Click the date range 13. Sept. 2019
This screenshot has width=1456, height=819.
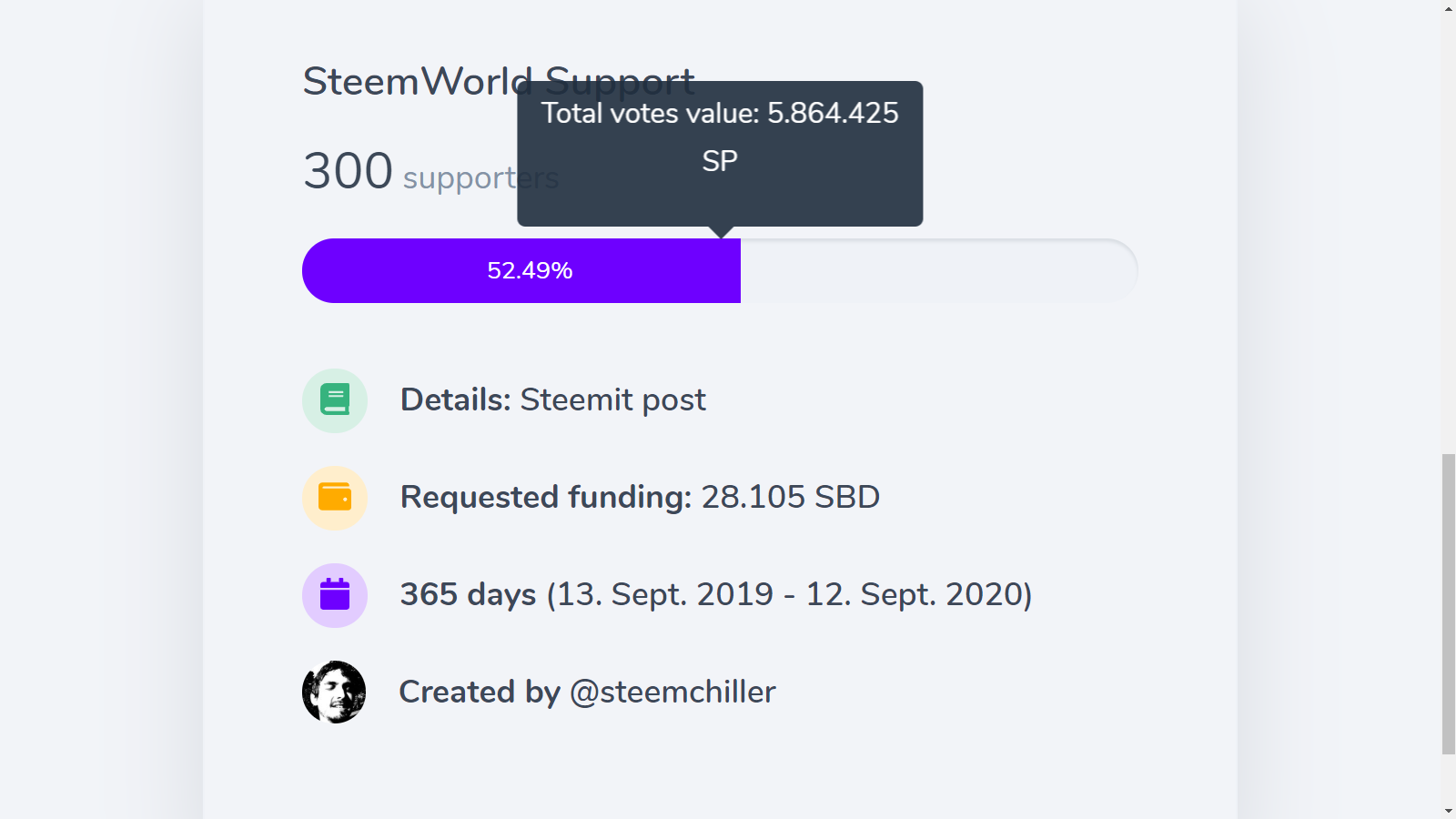coord(664,595)
